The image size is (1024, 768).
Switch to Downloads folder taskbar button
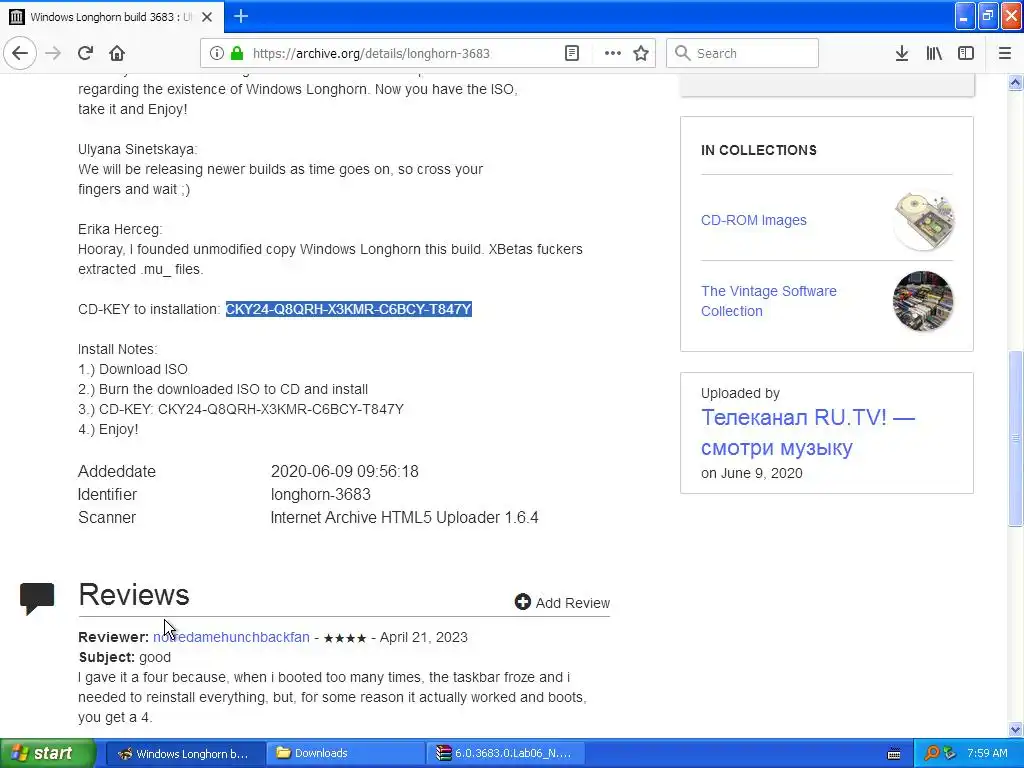coord(345,753)
